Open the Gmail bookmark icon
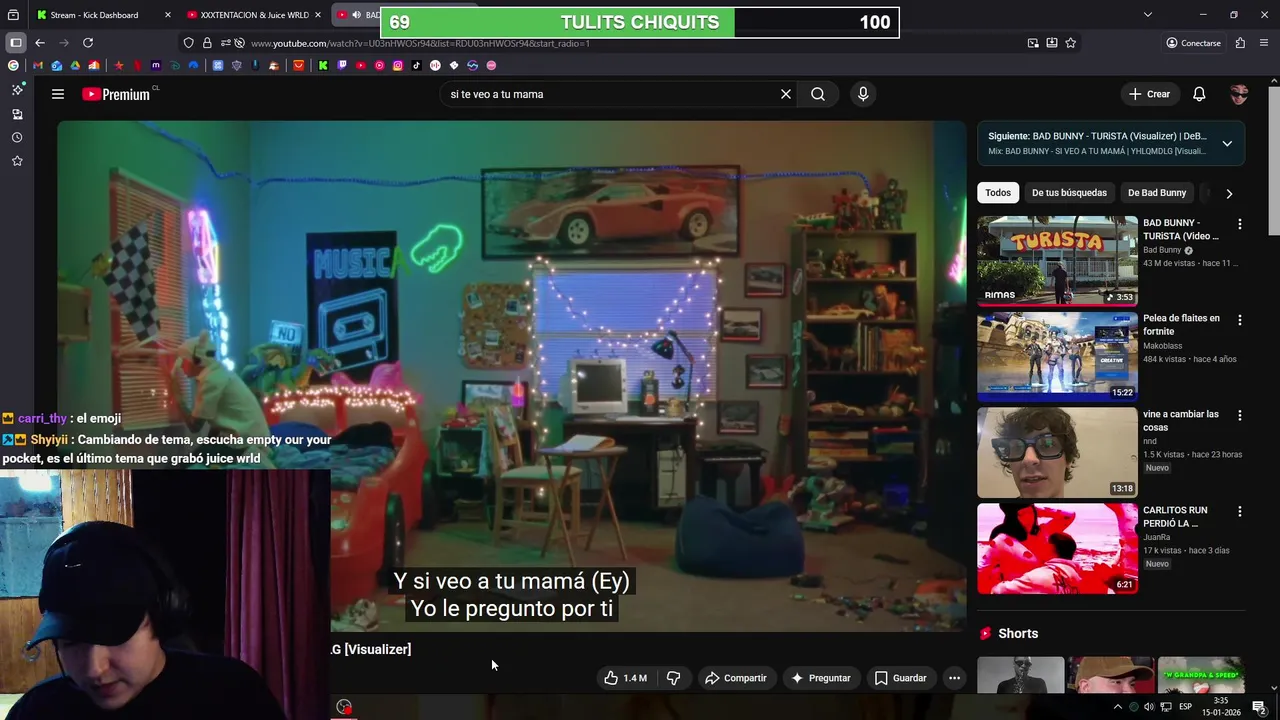The width and height of the screenshot is (1280, 720). pos(37,65)
